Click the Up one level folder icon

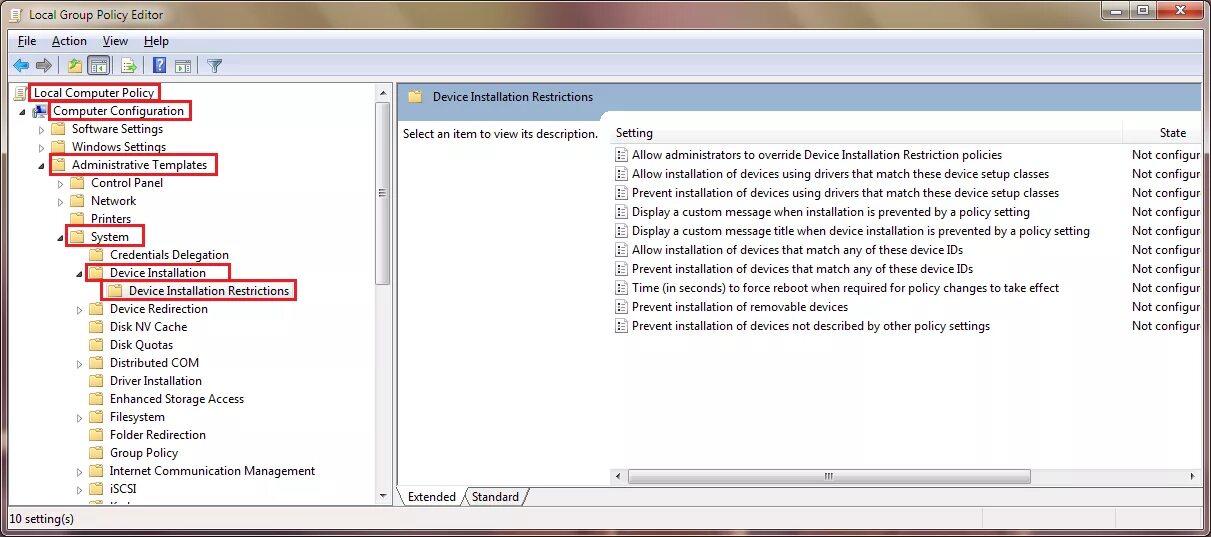(x=75, y=66)
